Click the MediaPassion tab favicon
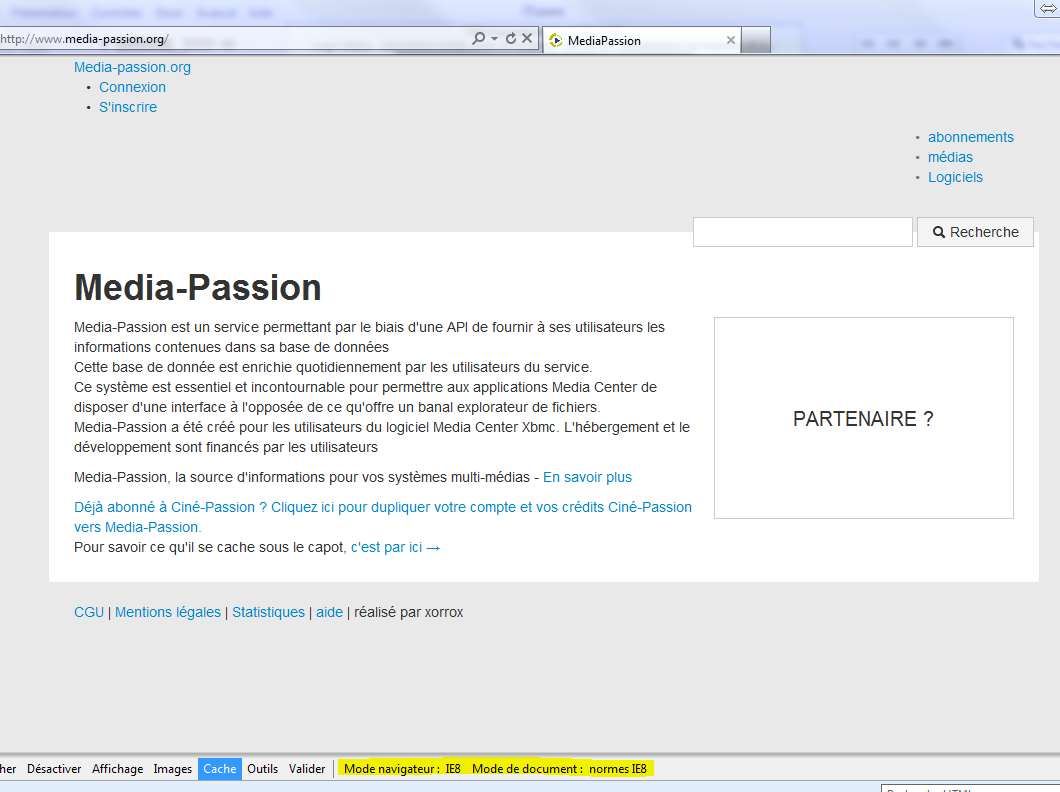The image size is (1060, 792). pyautogui.click(x=556, y=41)
